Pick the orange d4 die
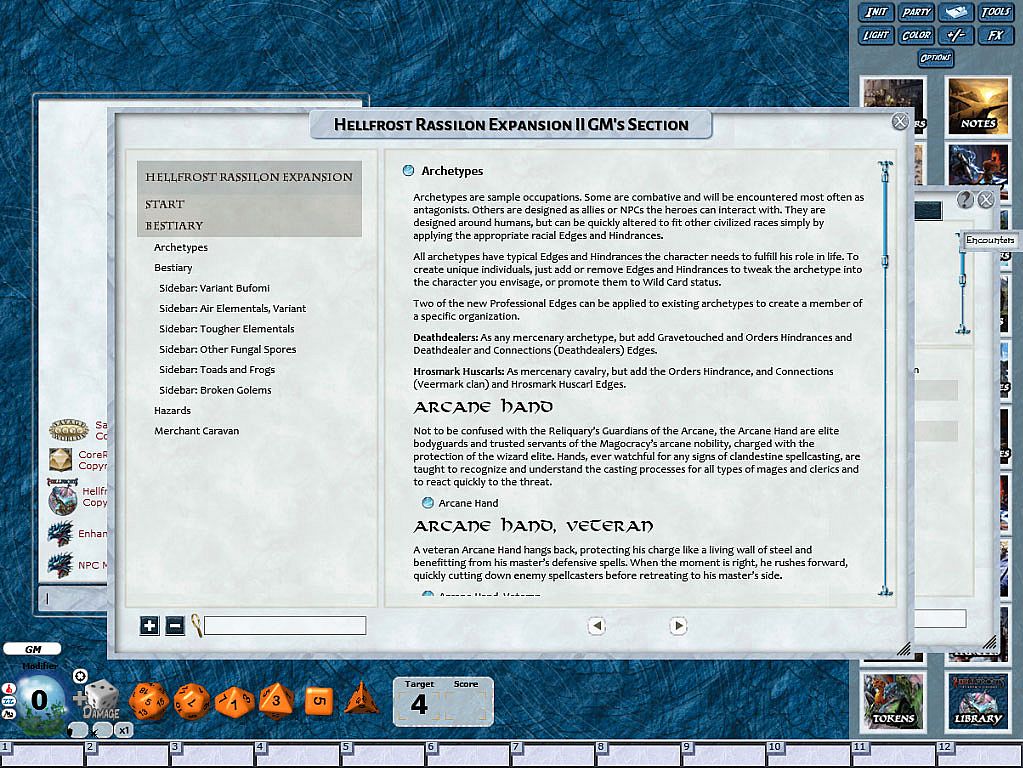This screenshot has width=1023, height=768. coord(361,699)
